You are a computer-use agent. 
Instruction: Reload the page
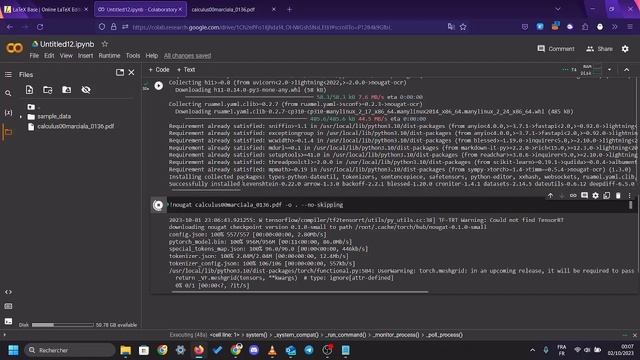40,27
